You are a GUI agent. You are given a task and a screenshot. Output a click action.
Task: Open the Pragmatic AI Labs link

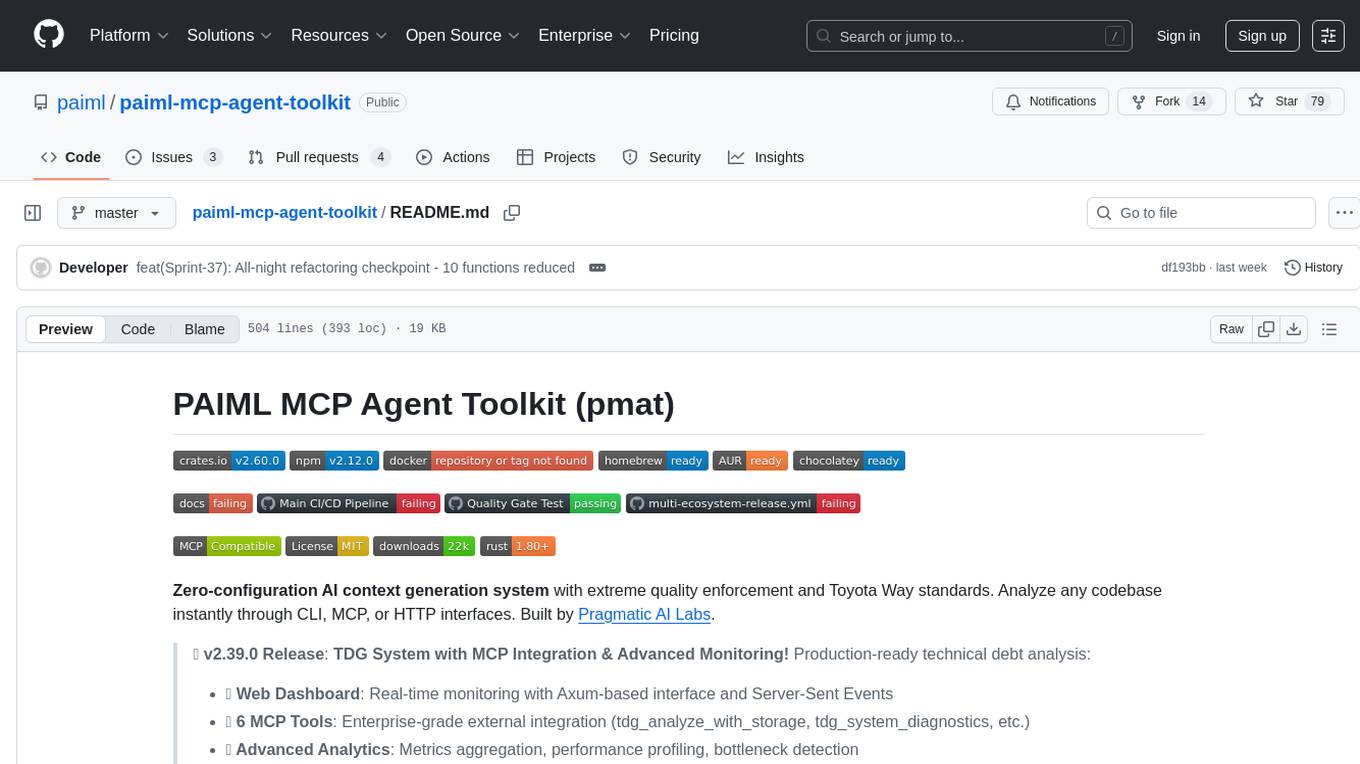[x=646, y=614]
